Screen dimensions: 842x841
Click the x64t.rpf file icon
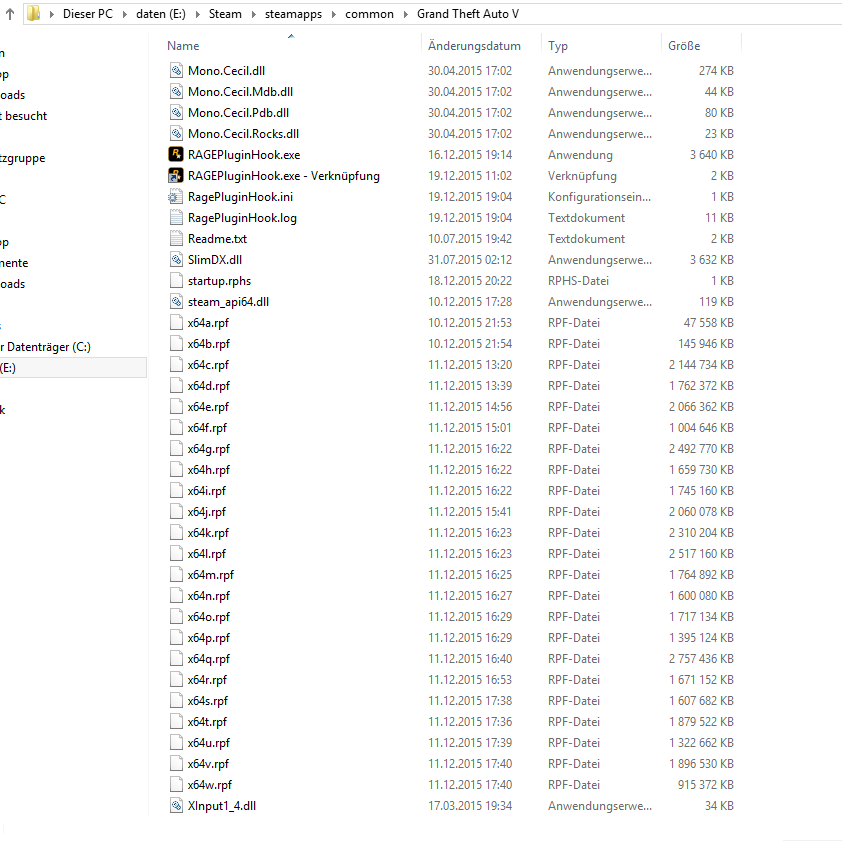176,722
